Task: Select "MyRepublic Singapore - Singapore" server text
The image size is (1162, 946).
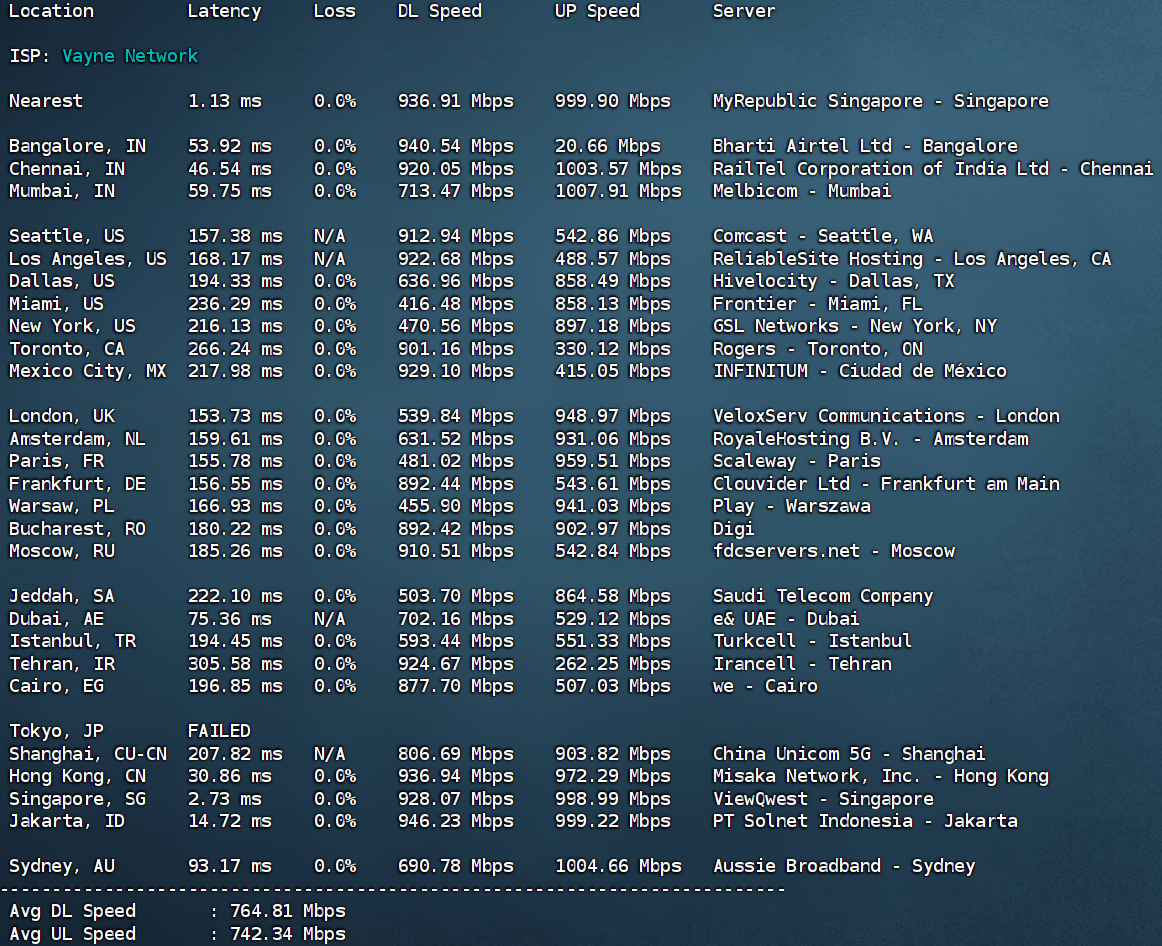Action: coord(880,101)
